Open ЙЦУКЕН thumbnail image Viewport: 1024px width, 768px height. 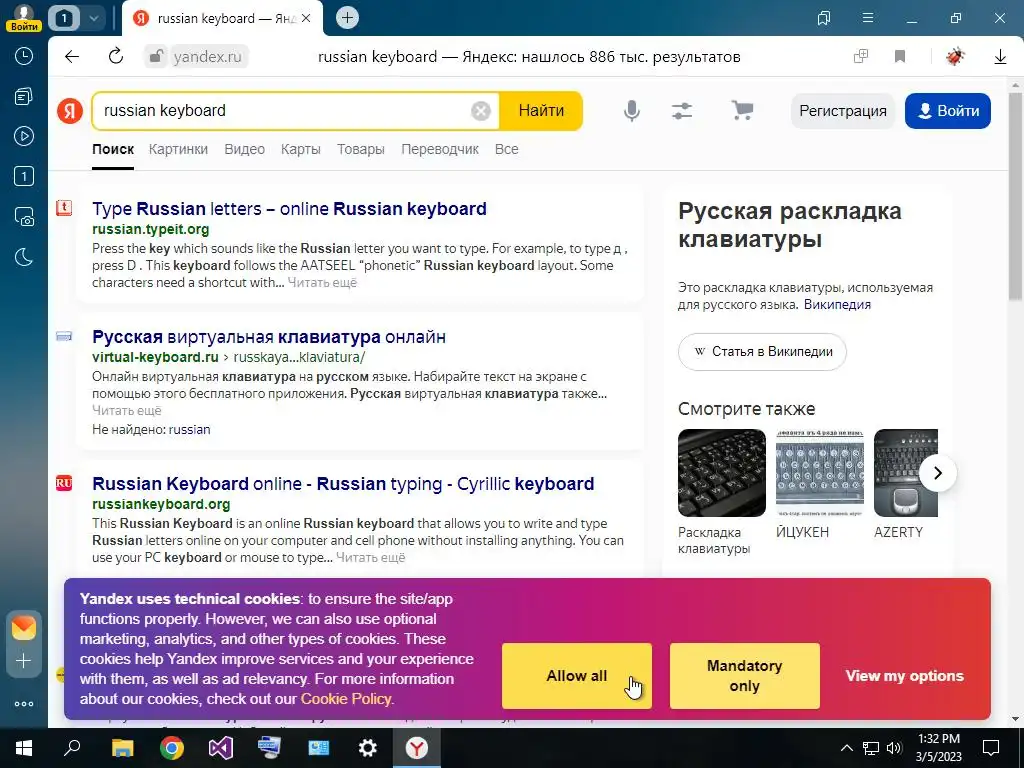pyautogui.click(x=820, y=473)
